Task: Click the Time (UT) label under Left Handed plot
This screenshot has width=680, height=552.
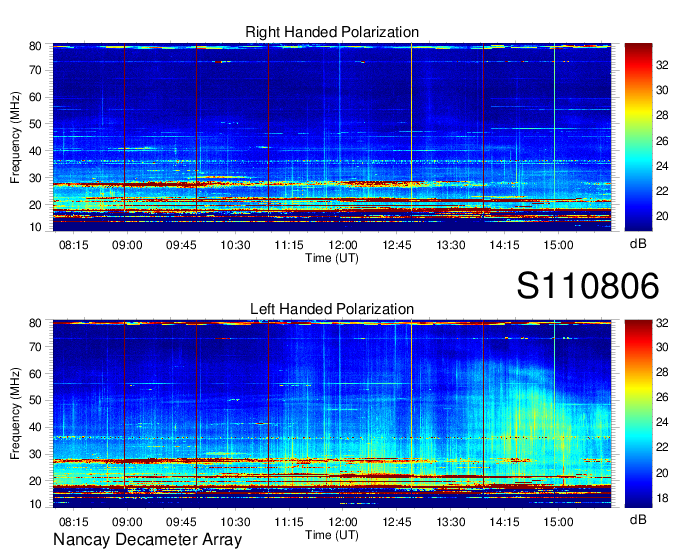Action: click(x=332, y=535)
